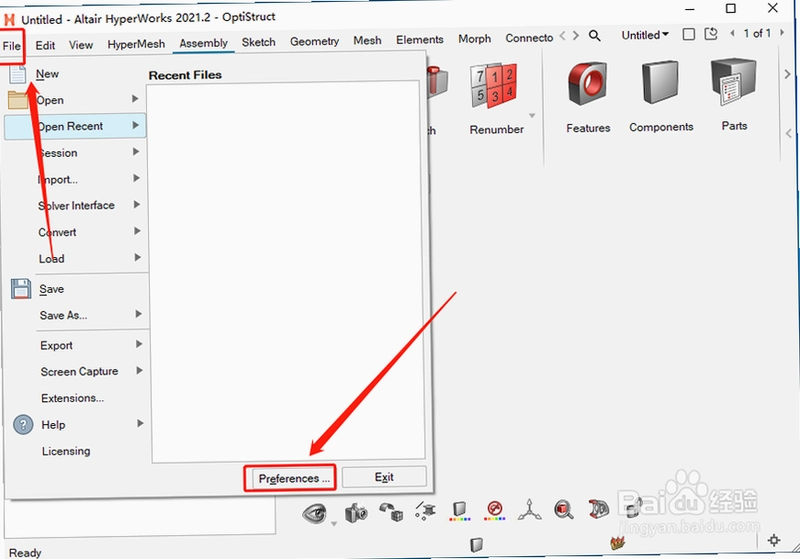Click the red crossed-circle color icon

pyautogui.click(x=494, y=510)
